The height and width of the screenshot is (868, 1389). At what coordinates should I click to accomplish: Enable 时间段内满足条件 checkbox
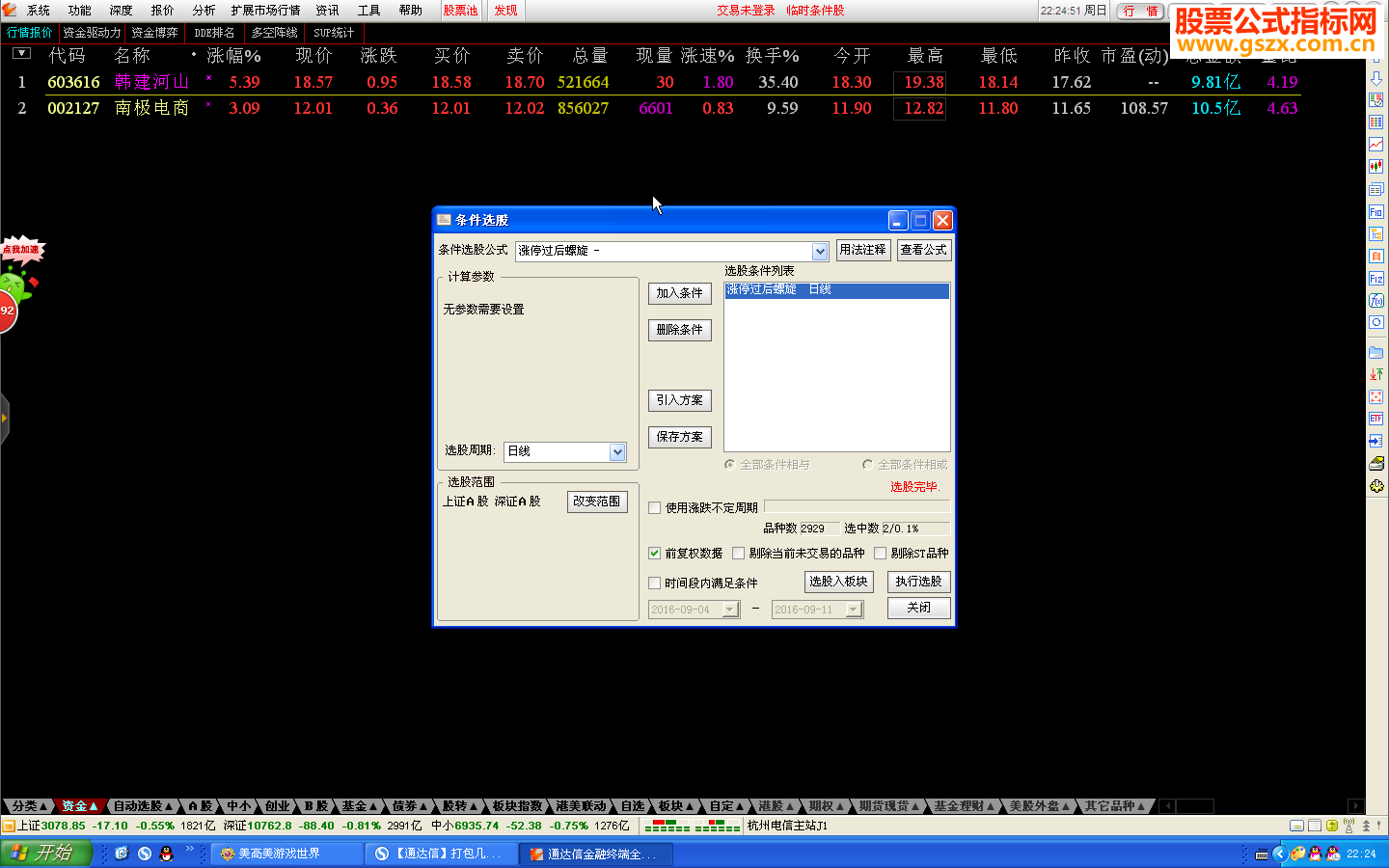pyautogui.click(x=655, y=583)
